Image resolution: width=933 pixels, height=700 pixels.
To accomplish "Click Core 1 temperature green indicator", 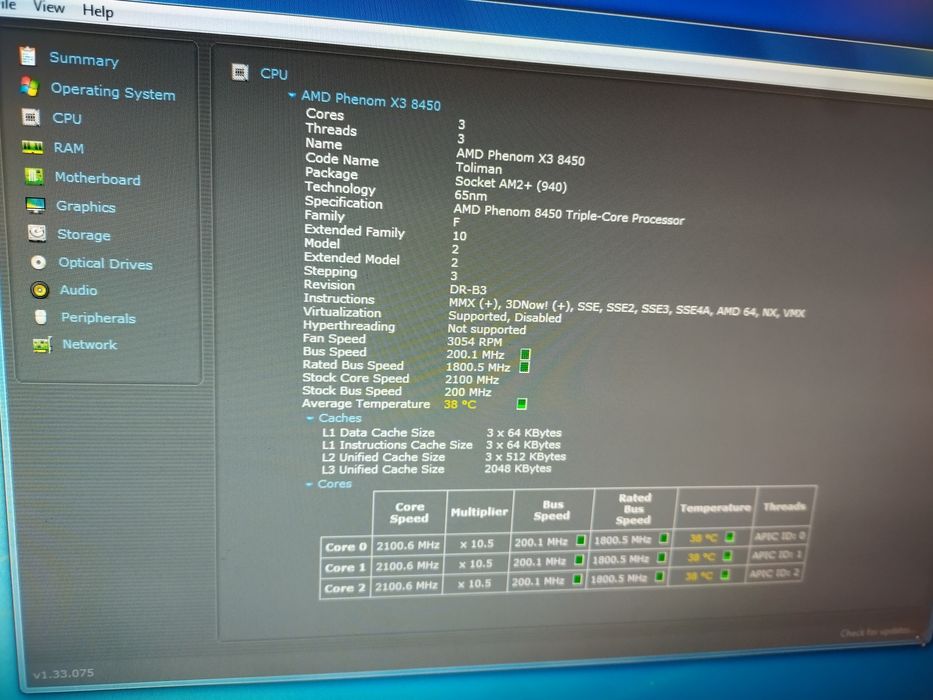I will [727, 556].
